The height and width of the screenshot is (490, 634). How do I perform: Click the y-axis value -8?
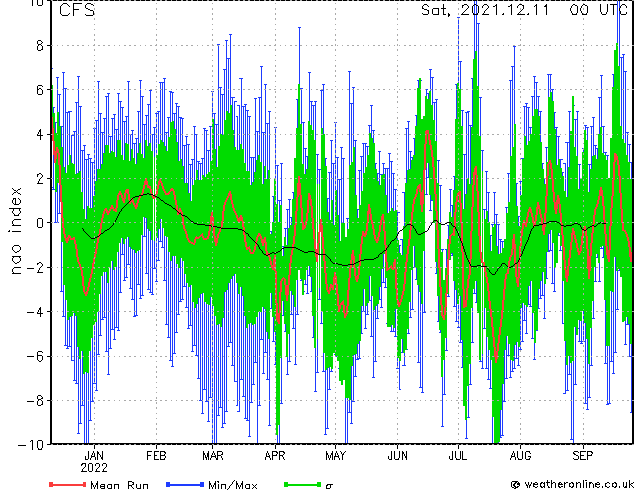pos(35,401)
